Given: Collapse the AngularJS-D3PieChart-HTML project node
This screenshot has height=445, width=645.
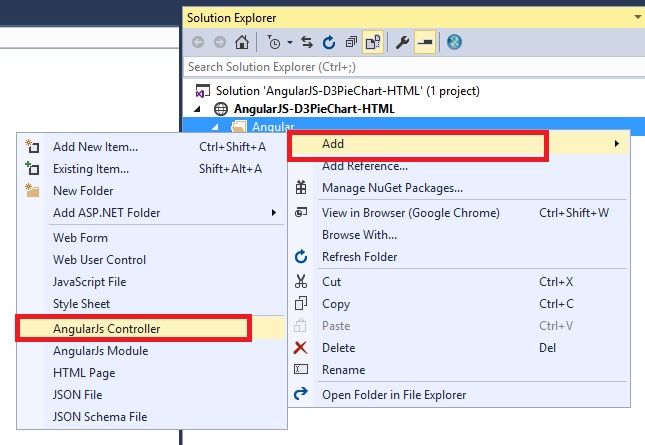Looking at the screenshot, I should pyautogui.click(x=197, y=108).
